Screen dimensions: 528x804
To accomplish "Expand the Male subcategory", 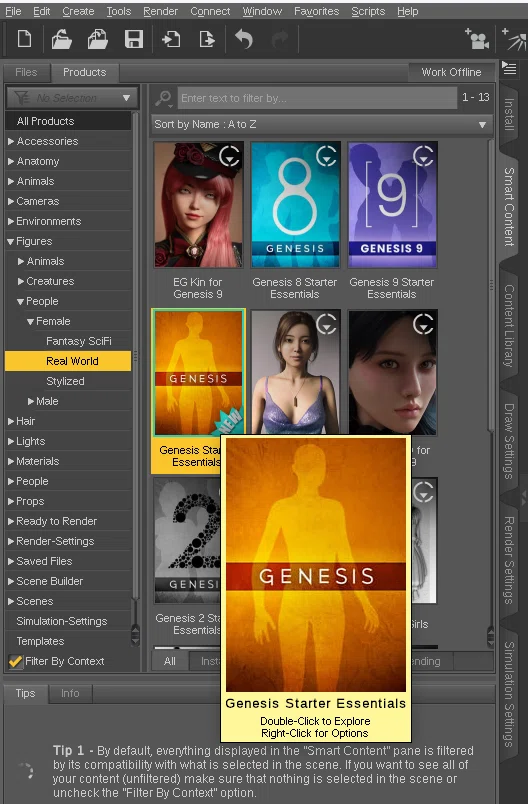I will pyautogui.click(x=31, y=401).
